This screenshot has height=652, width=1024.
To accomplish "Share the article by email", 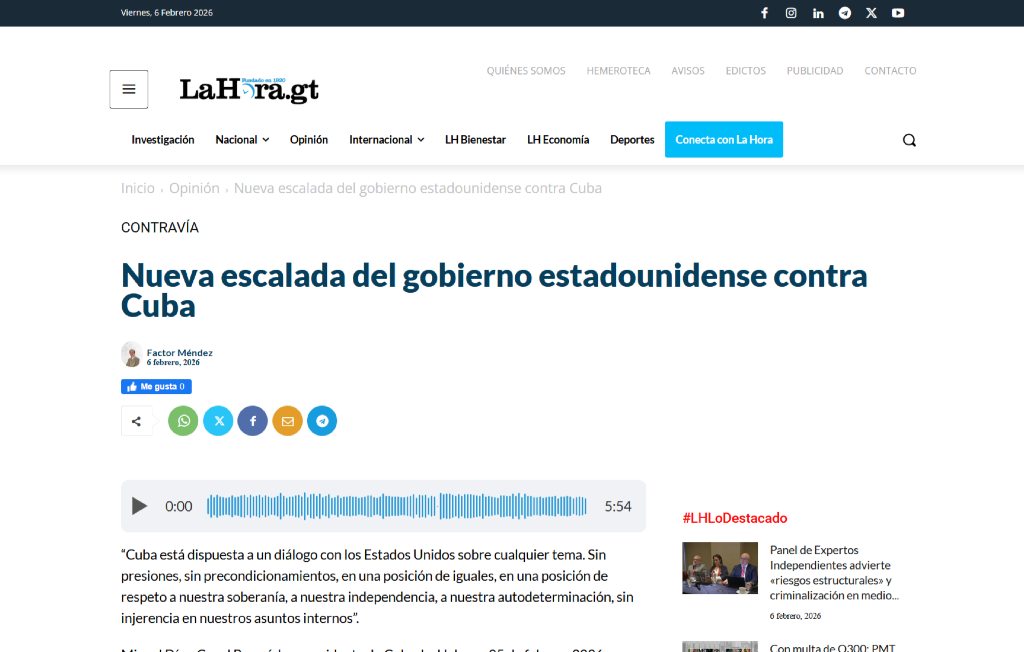I will [x=287, y=420].
